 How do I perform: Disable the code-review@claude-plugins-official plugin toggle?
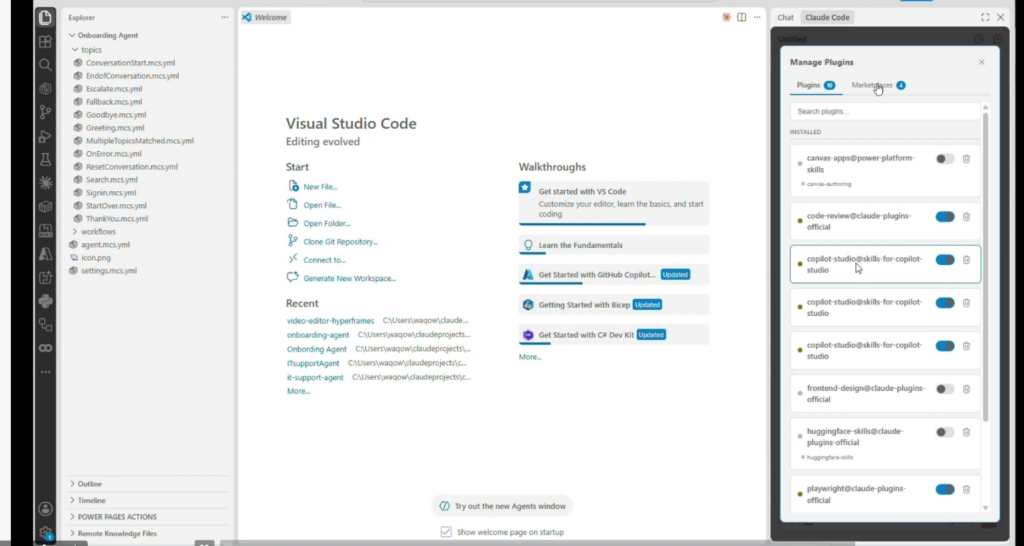tap(944, 217)
